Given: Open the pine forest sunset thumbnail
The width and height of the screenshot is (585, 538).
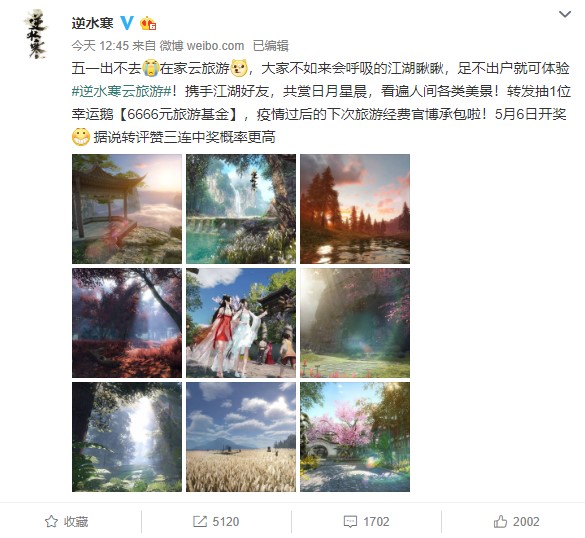Looking at the screenshot, I should [x=355, y=209].
